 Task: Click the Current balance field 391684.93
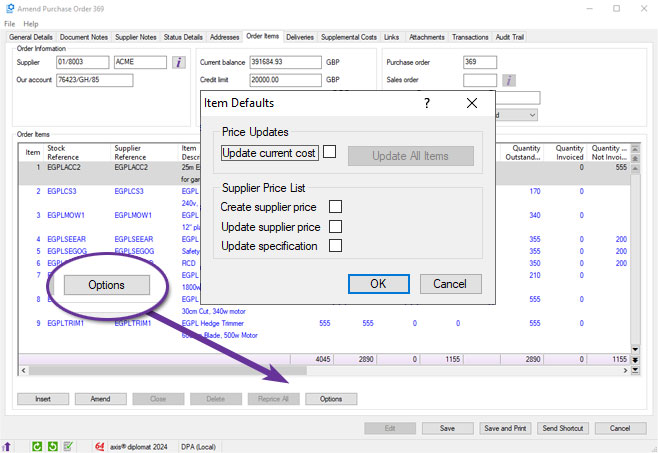pyautogui.click(x=285, y=62)
